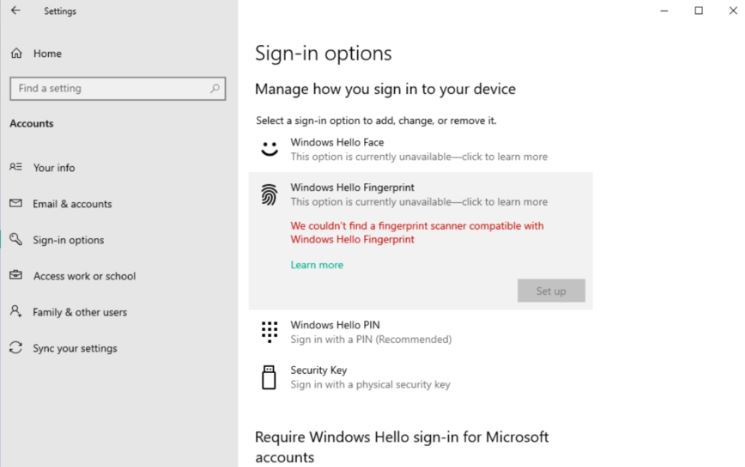
Task: Click the Security Key USB icon
Action: (269, 377)
